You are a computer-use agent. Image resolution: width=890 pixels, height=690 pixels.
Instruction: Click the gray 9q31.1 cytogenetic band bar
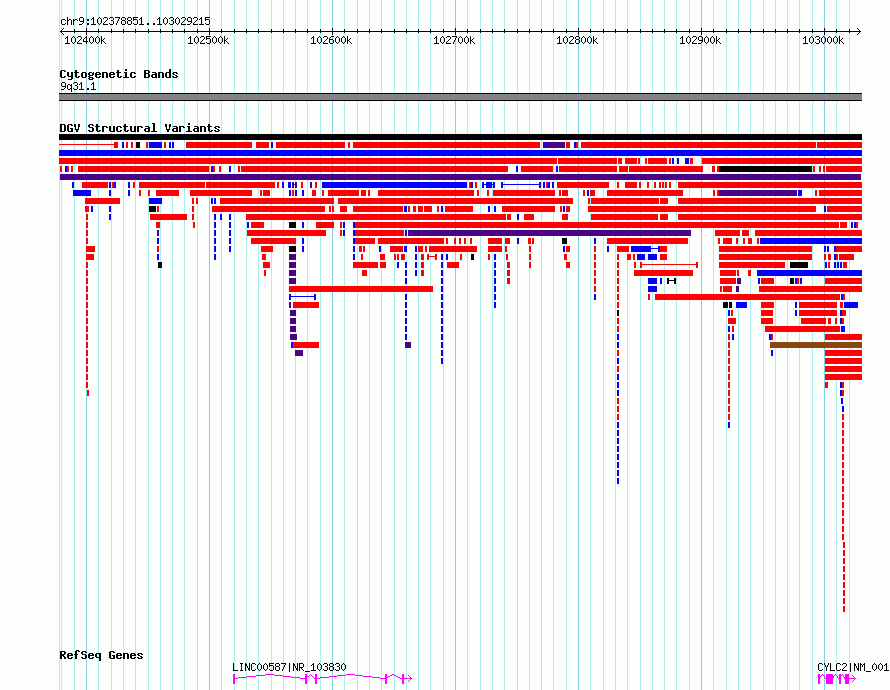[x=460, y=97]
